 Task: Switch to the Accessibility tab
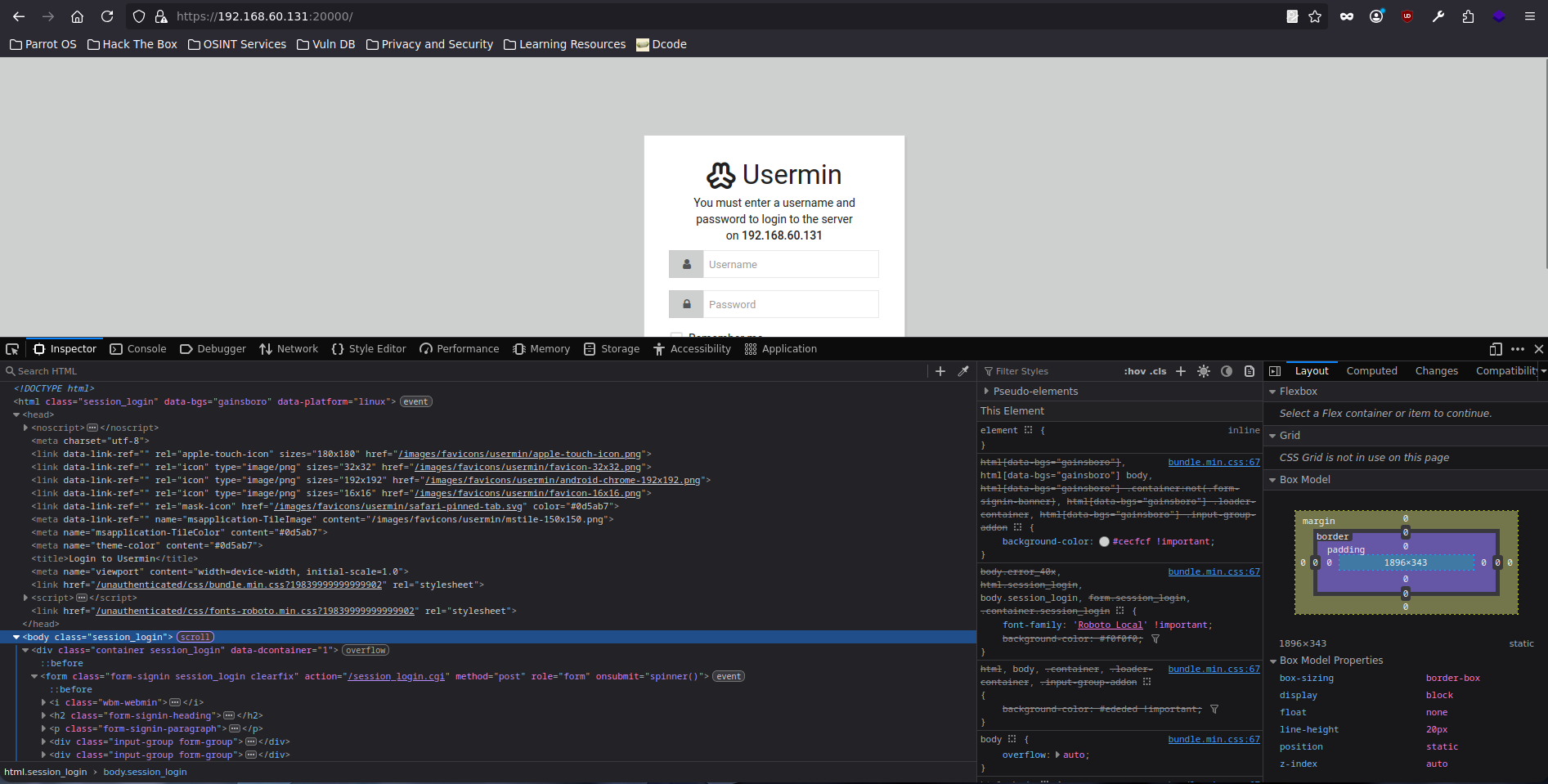692,349
